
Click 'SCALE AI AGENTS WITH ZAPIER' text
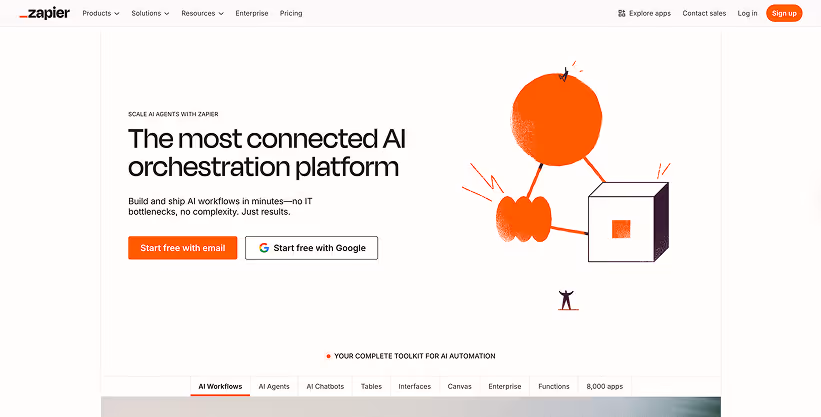173,114
